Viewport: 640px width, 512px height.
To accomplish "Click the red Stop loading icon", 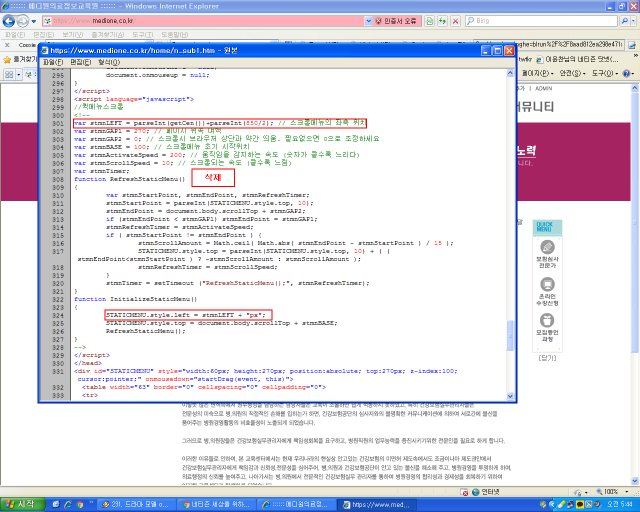I will (x=456, y=21).
